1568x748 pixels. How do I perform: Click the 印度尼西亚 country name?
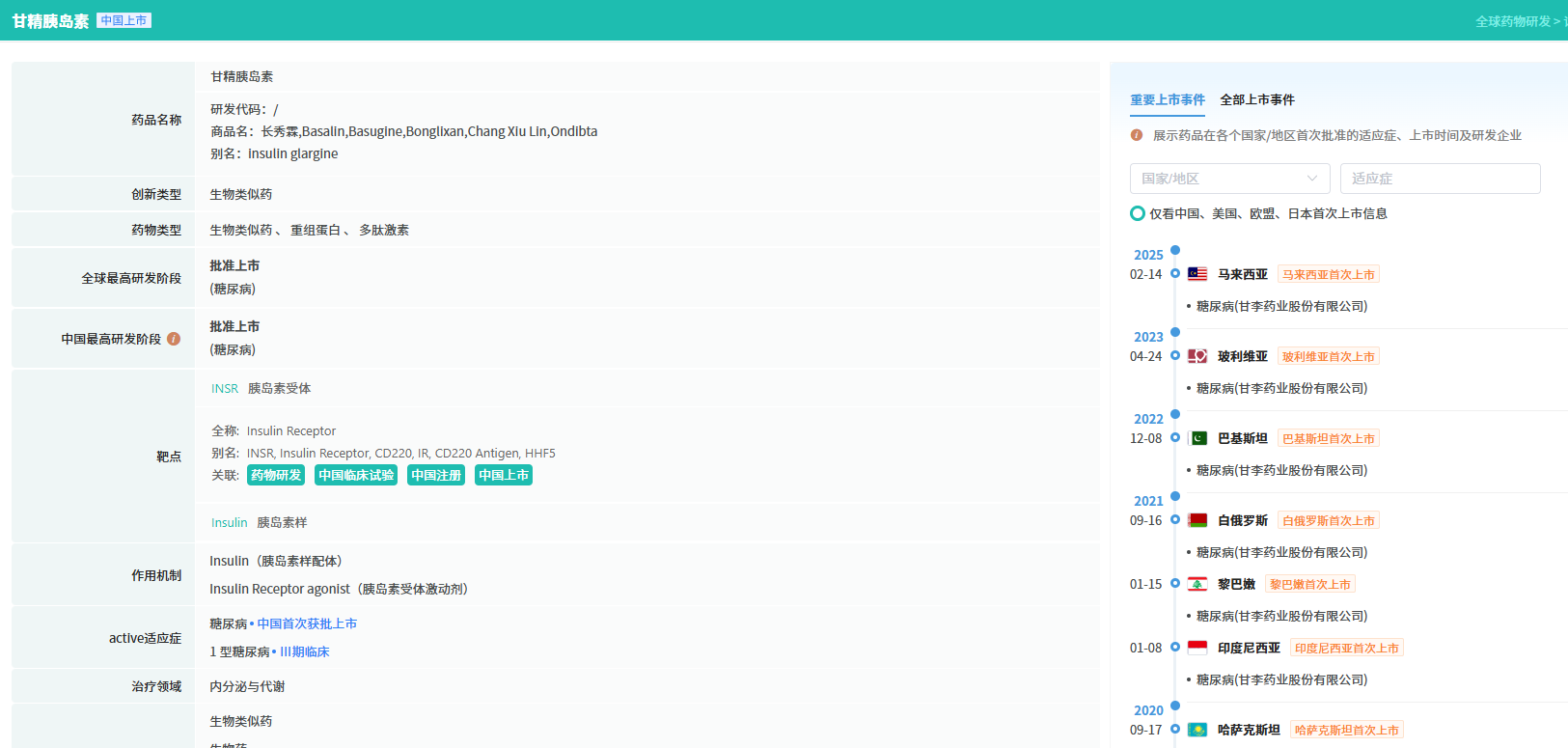point(1249,648)
